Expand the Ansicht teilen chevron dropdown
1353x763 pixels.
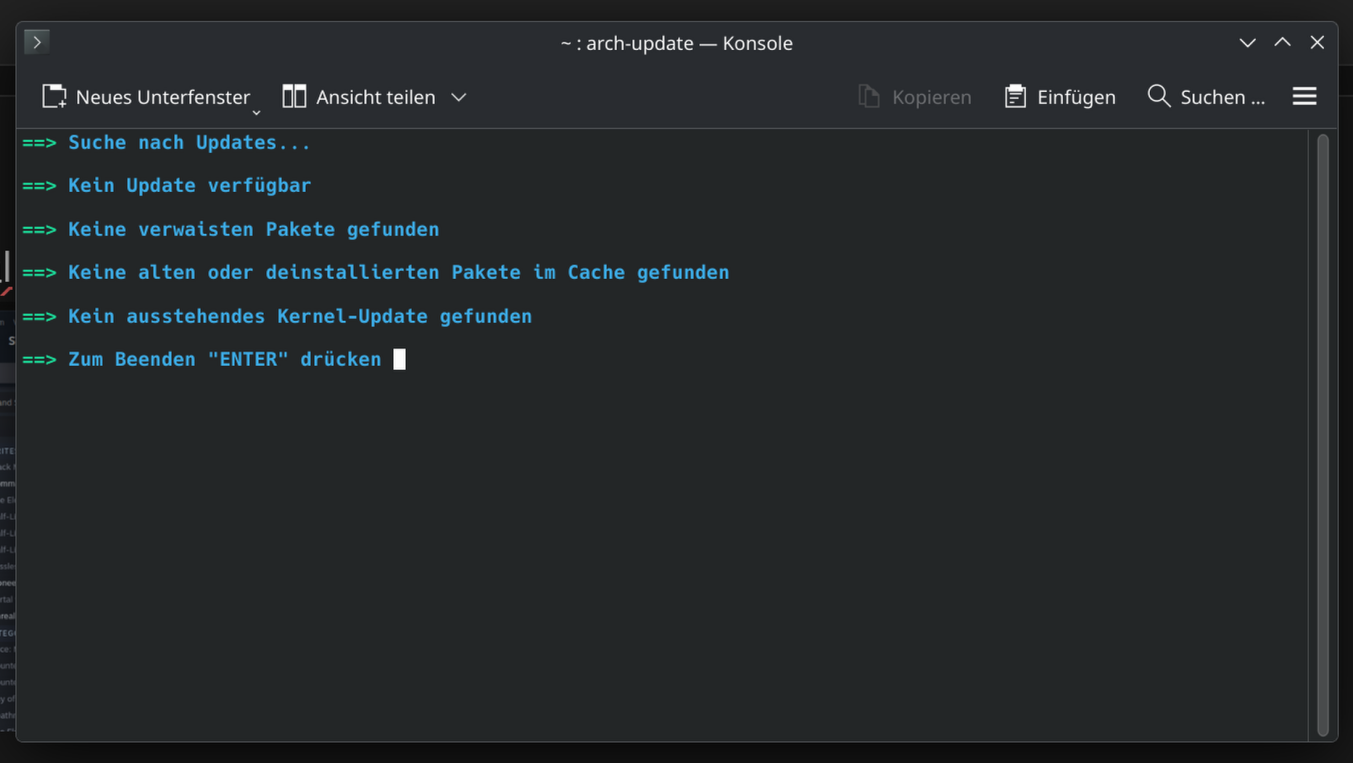click(459, 97)
